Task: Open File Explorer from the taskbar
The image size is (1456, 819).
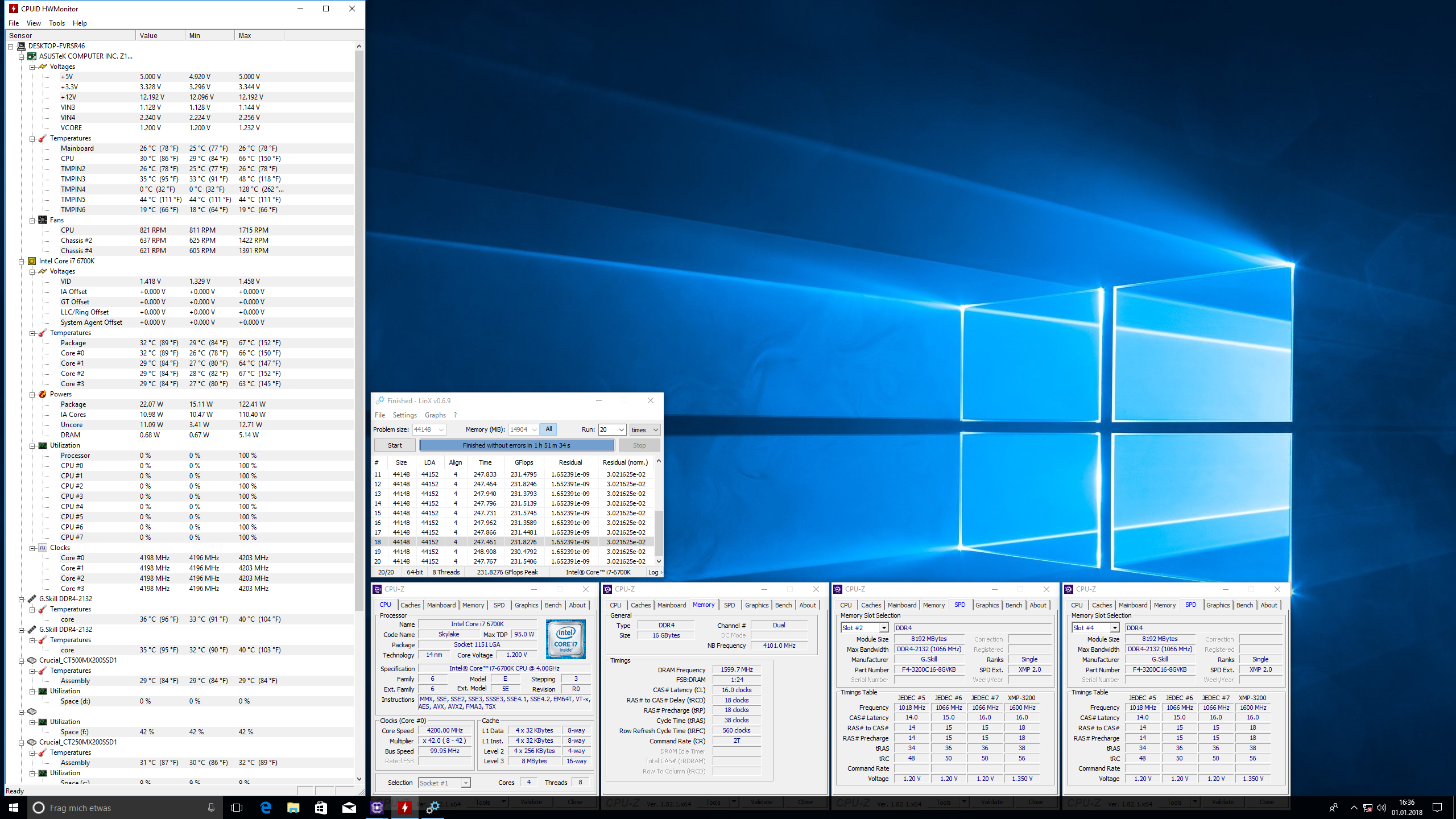Action: 293,807
